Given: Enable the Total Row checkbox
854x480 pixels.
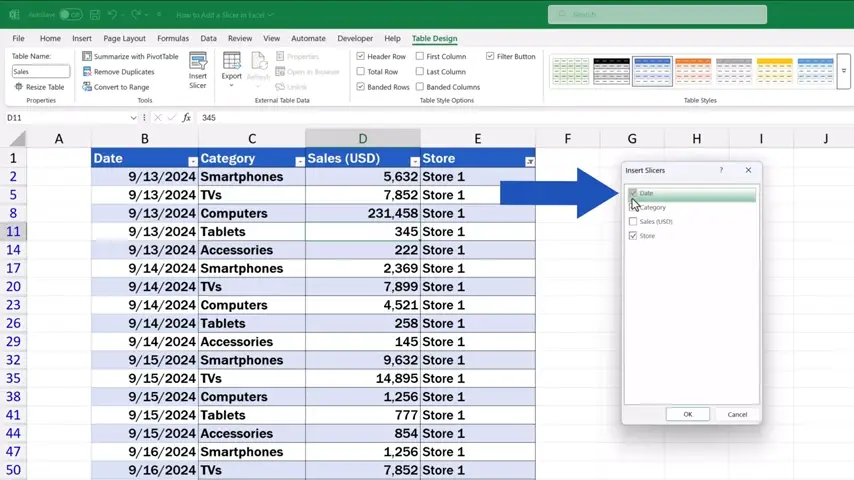Looking at the screenshot, I should (x=361, y=72).
